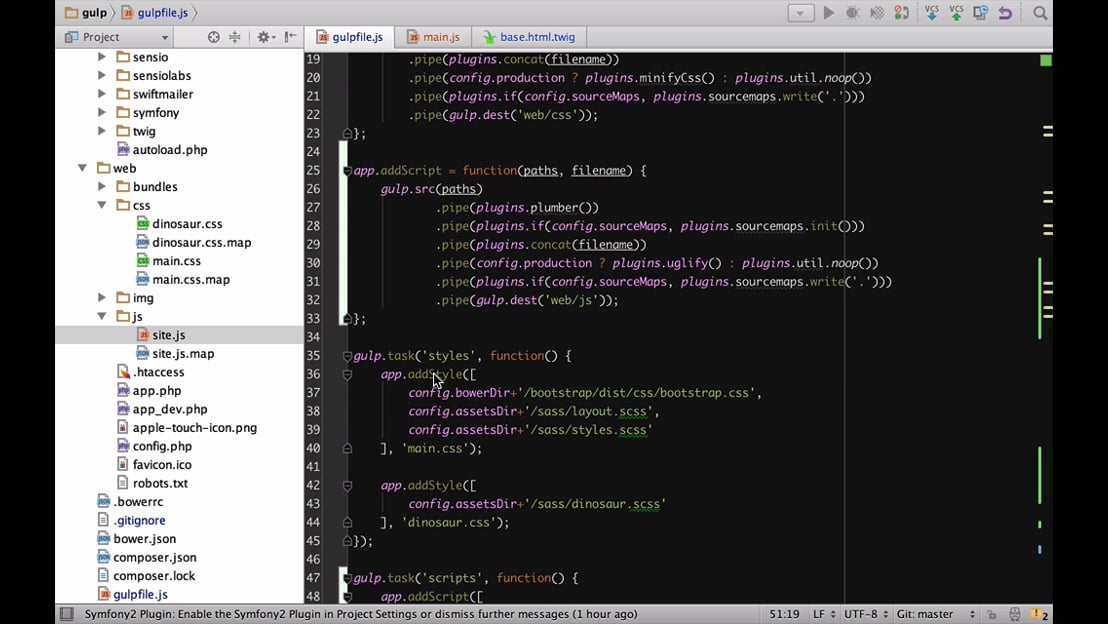Click the Show History clock icon

(980, 13)
